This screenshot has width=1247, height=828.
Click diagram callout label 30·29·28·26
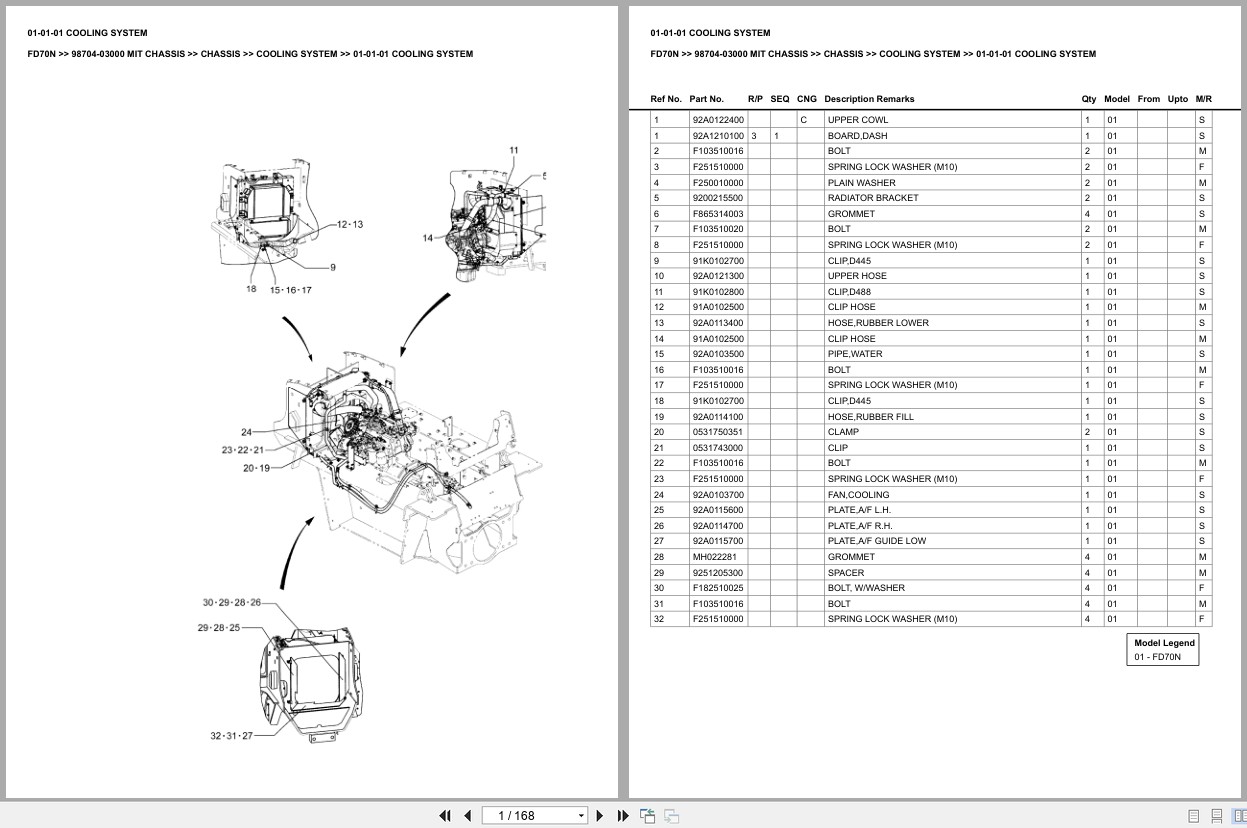point(232,603)
